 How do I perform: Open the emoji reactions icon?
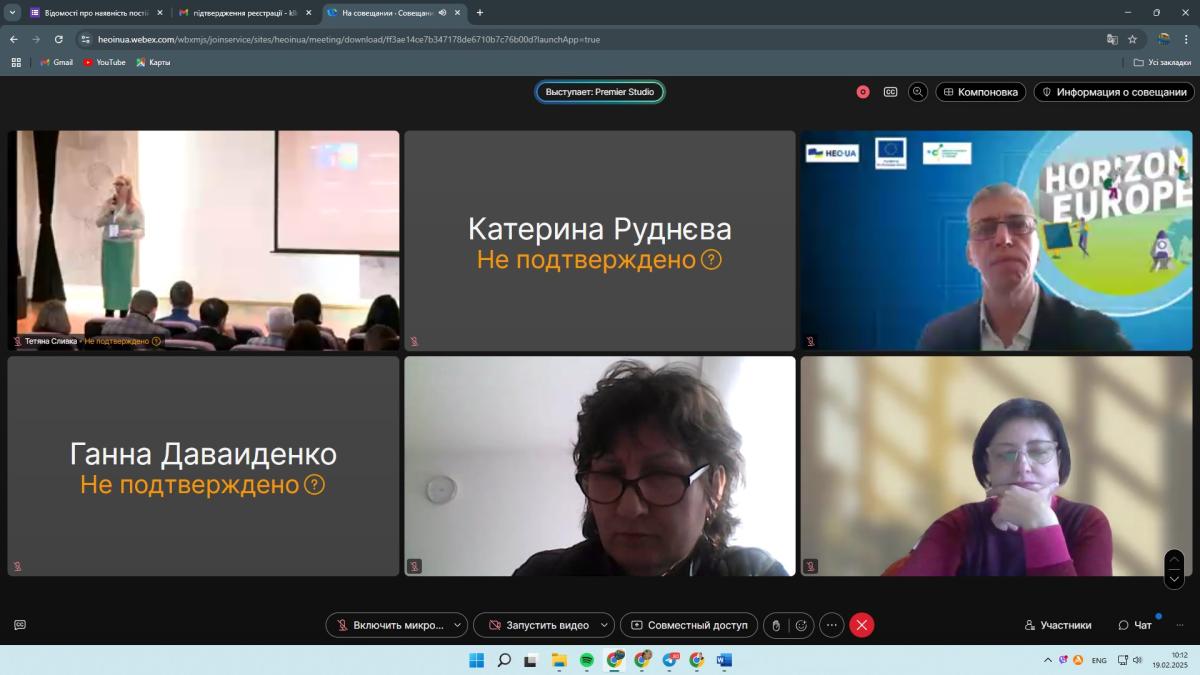pos(801,625)
